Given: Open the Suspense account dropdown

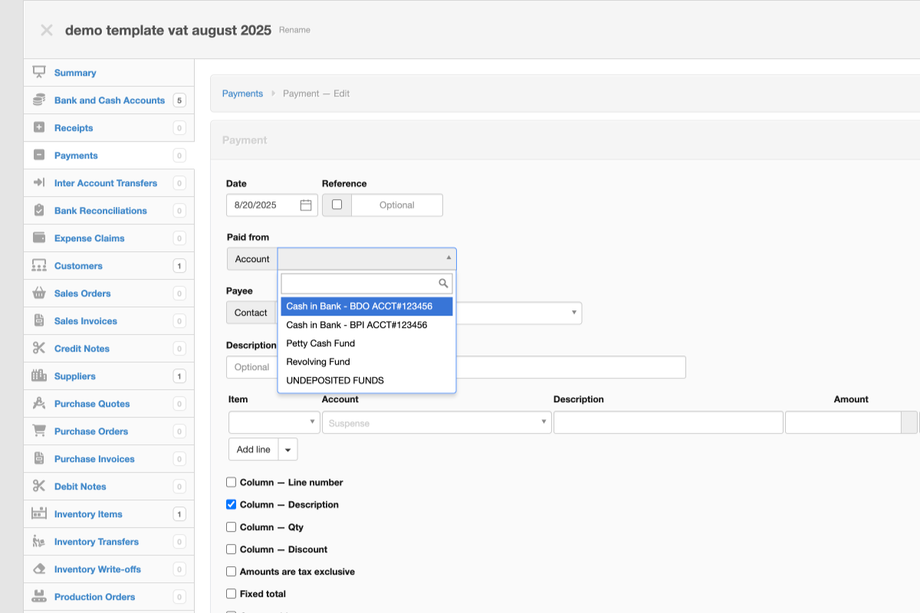Looking at the screenshot, I should point(436,423).
